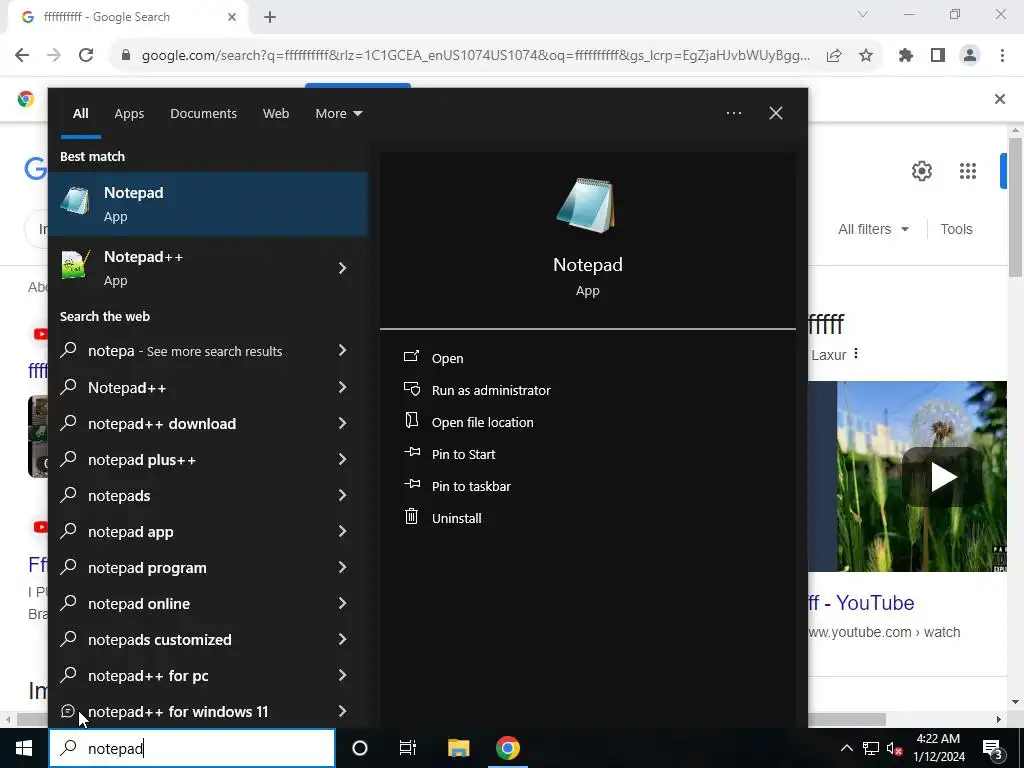Select the Open action for Notepad
Screen dimensions: 1024x768
point(447,358)
